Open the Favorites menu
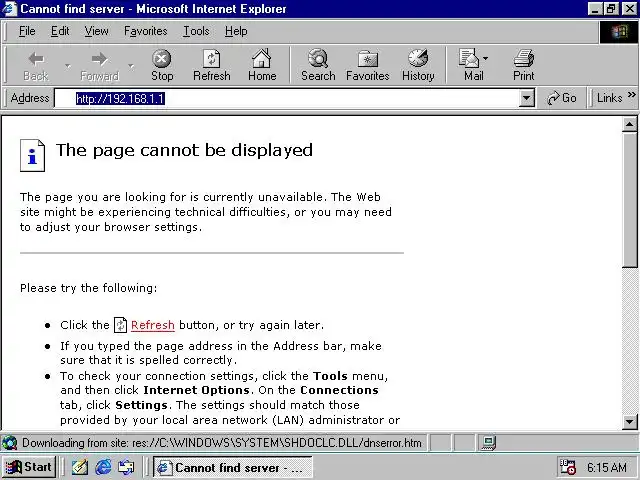This screenshot has height=480, width=640. (x=146, y=31)
